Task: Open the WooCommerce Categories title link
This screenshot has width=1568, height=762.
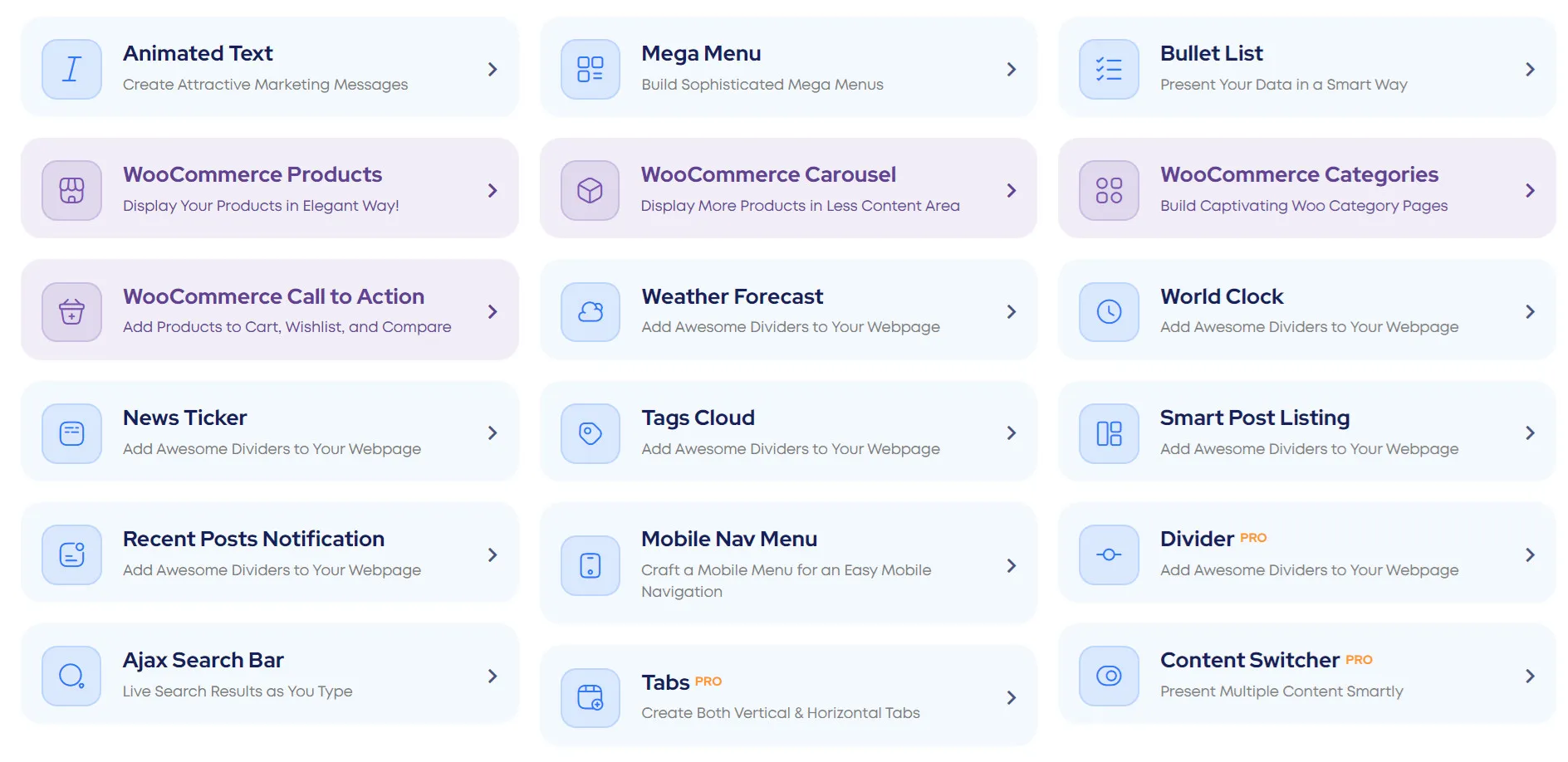Action: click(1299, 174)
